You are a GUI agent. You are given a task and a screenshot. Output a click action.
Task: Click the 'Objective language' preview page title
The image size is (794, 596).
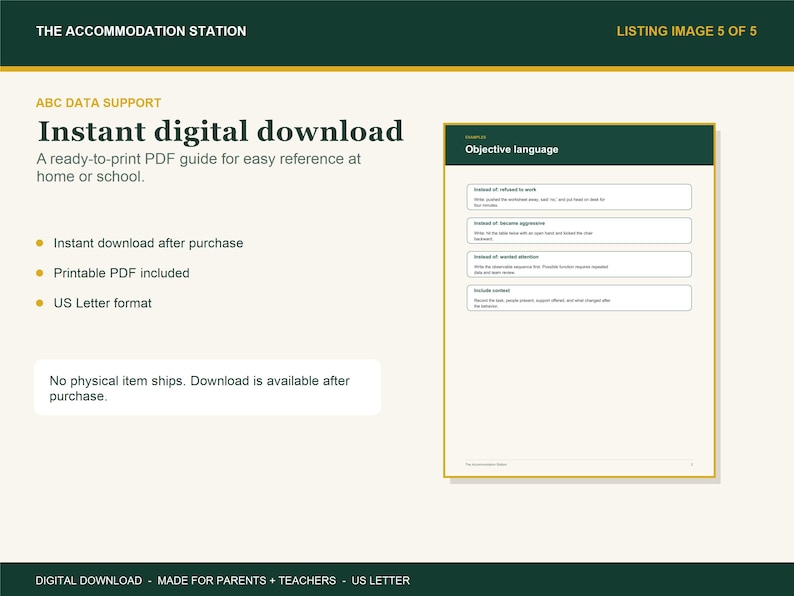click(511, 149)
